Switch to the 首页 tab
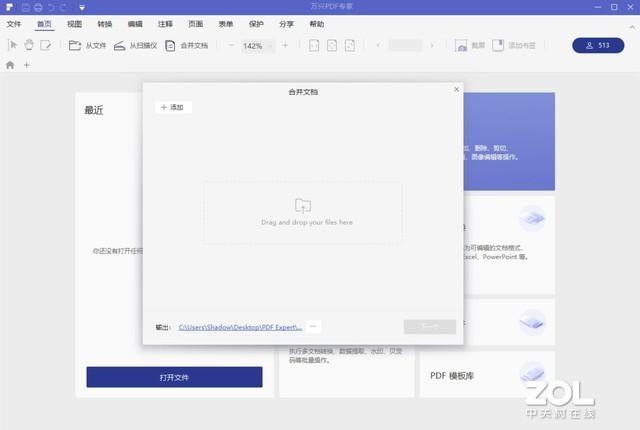The image size is (640, 430). coord(44,24)
